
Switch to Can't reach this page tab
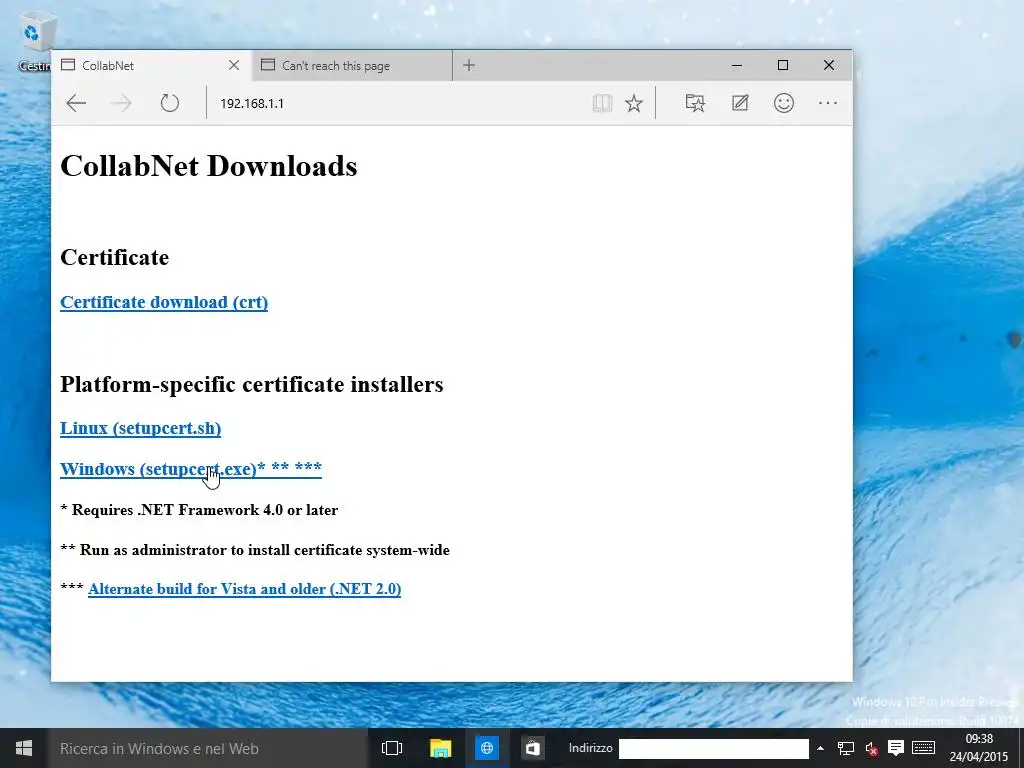point(353,65)
